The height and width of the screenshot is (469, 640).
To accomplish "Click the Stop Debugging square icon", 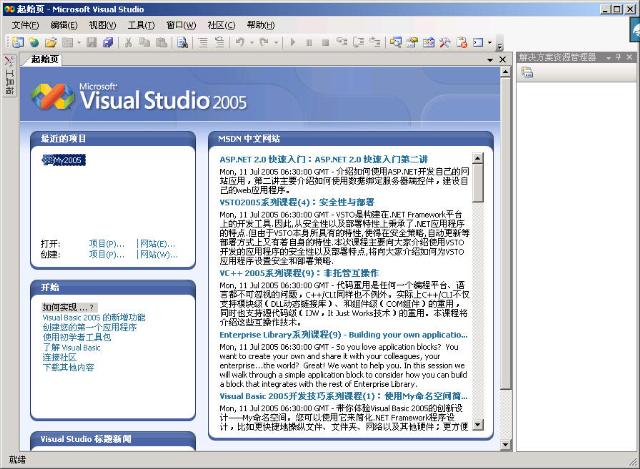I will [325, 42].
